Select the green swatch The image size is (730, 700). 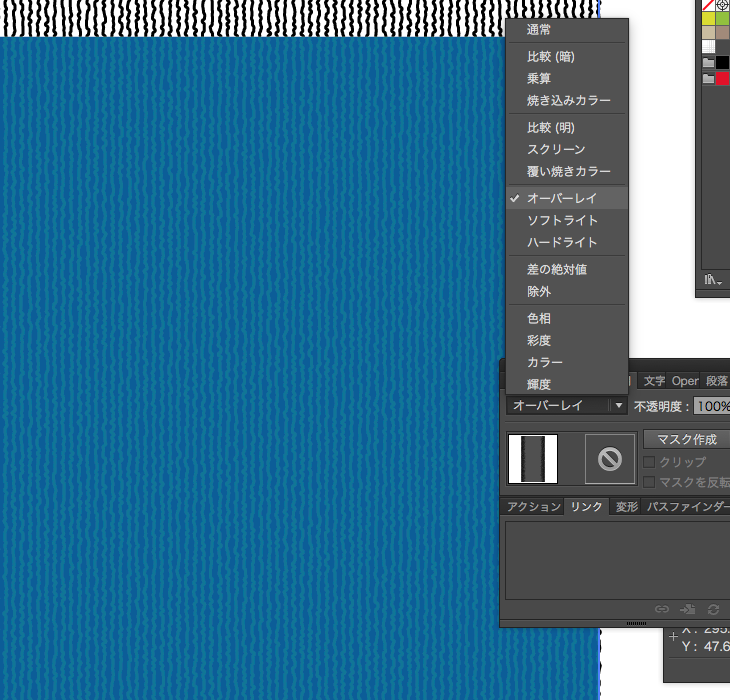723,19
